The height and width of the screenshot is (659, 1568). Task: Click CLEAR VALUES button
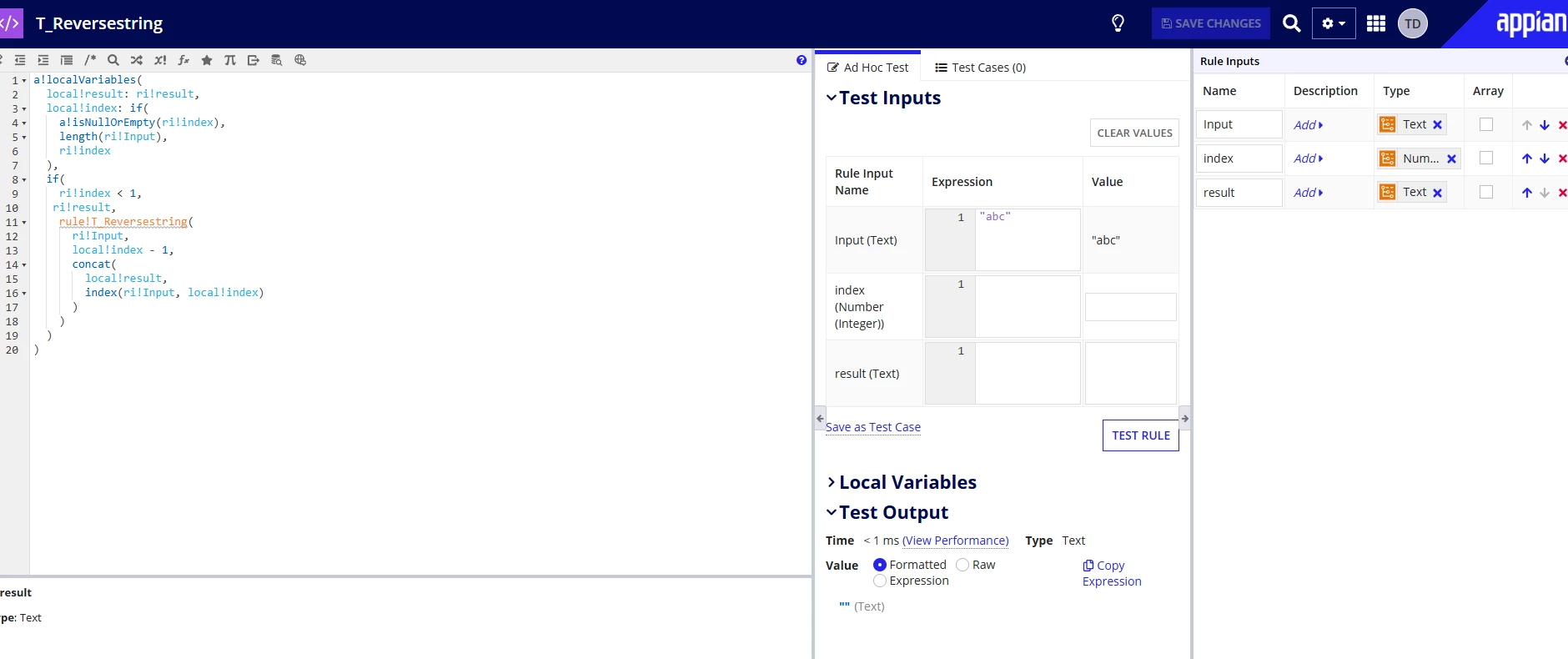click(x=1134, y=133)
